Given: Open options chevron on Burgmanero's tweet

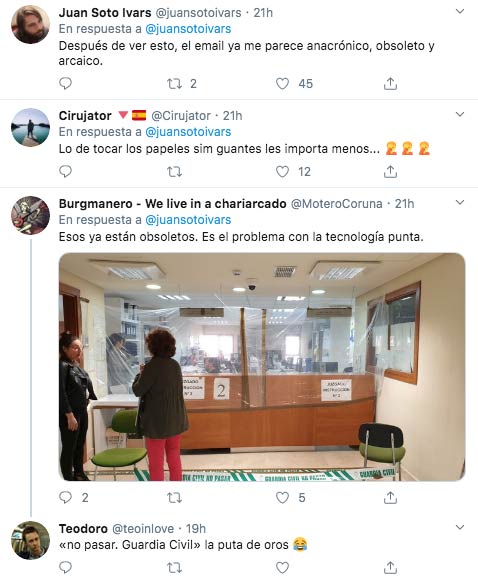Looking at the screenshot, I should pyautogui.click(x=460, y=202).
